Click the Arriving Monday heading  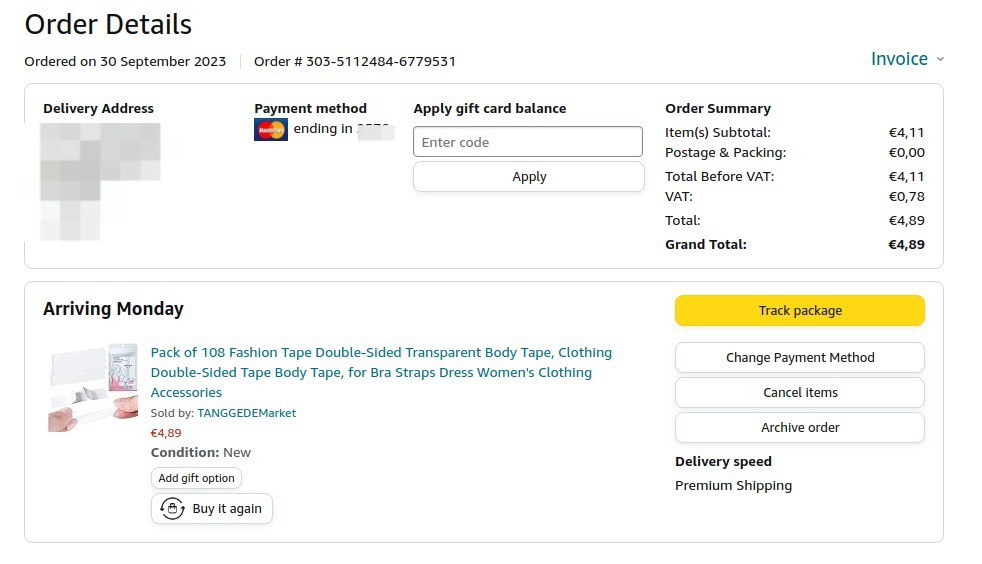tap(113, 309)
